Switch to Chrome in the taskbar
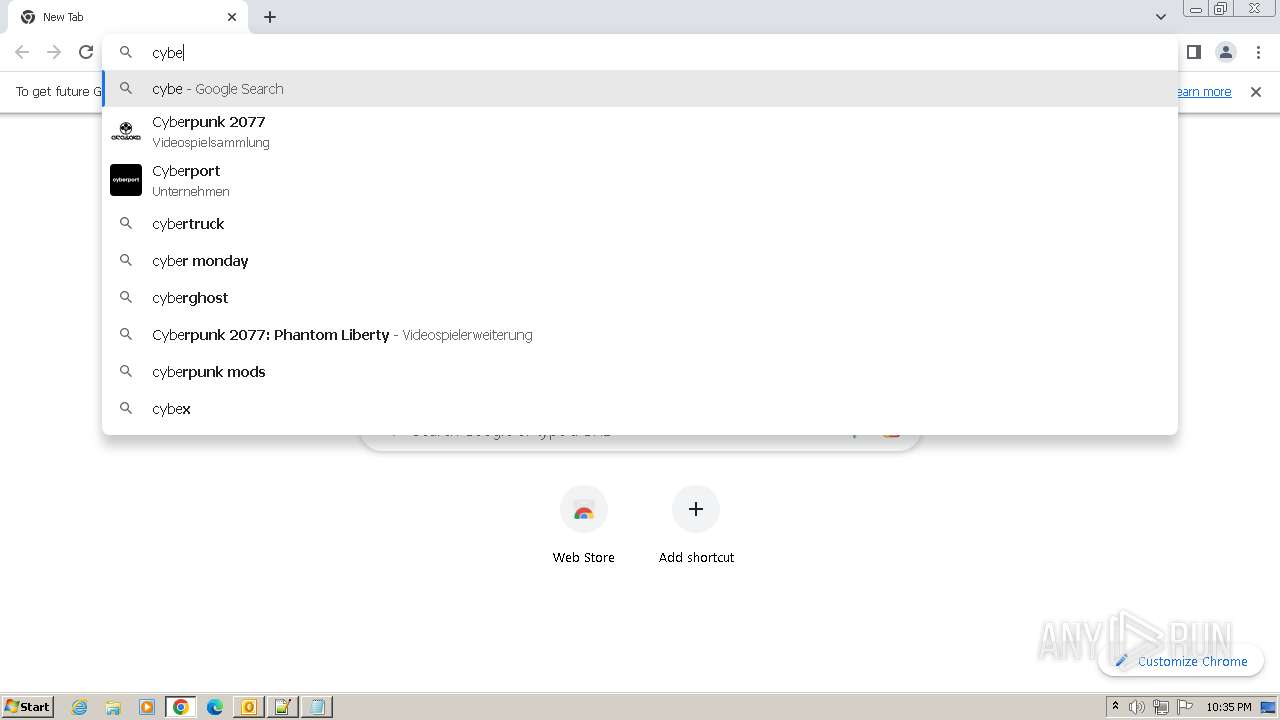The image size is (1280, 720). coord(181,707)
